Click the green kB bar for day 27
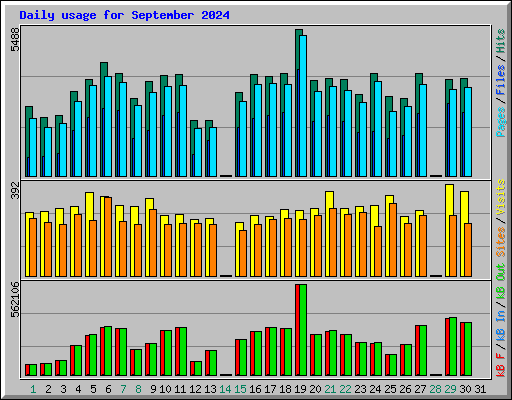Screen dimensions: 512x400 (423, 351)
